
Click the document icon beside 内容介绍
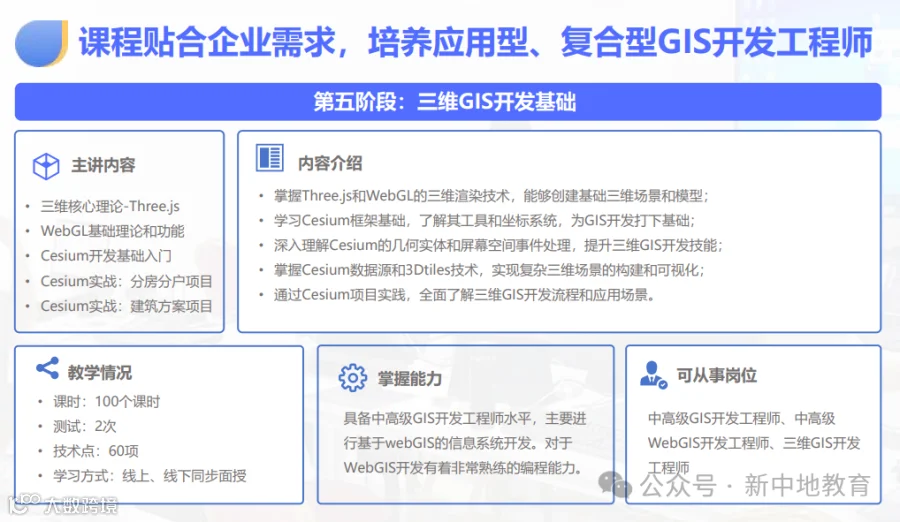(270, 158)
